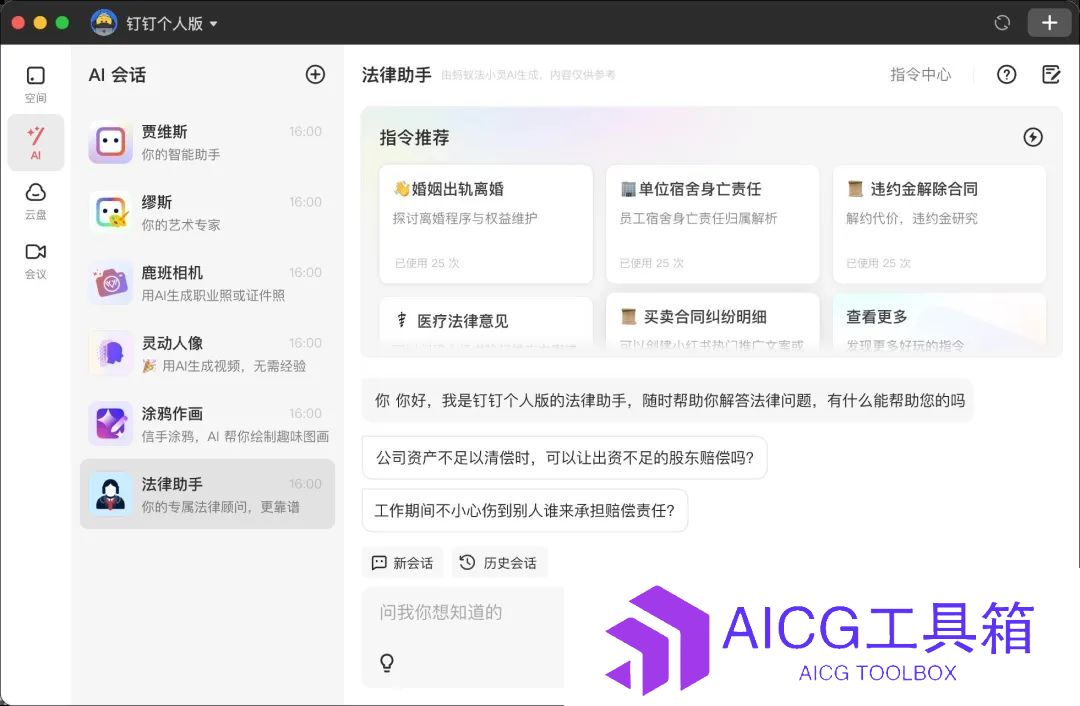
Task: Click the 钉钉个人版 profile avatar
Action: pyautogui.click(x=104, y=23)
